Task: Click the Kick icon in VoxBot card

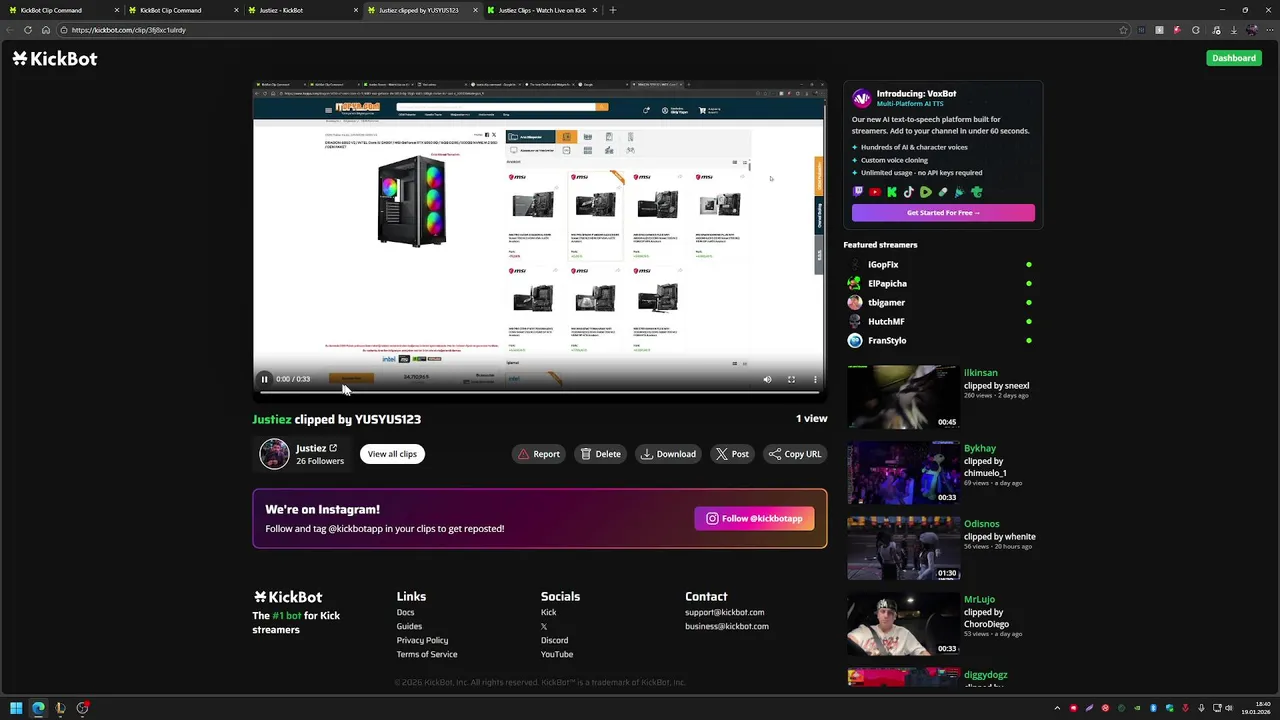Action: click(x=892, y=192)
